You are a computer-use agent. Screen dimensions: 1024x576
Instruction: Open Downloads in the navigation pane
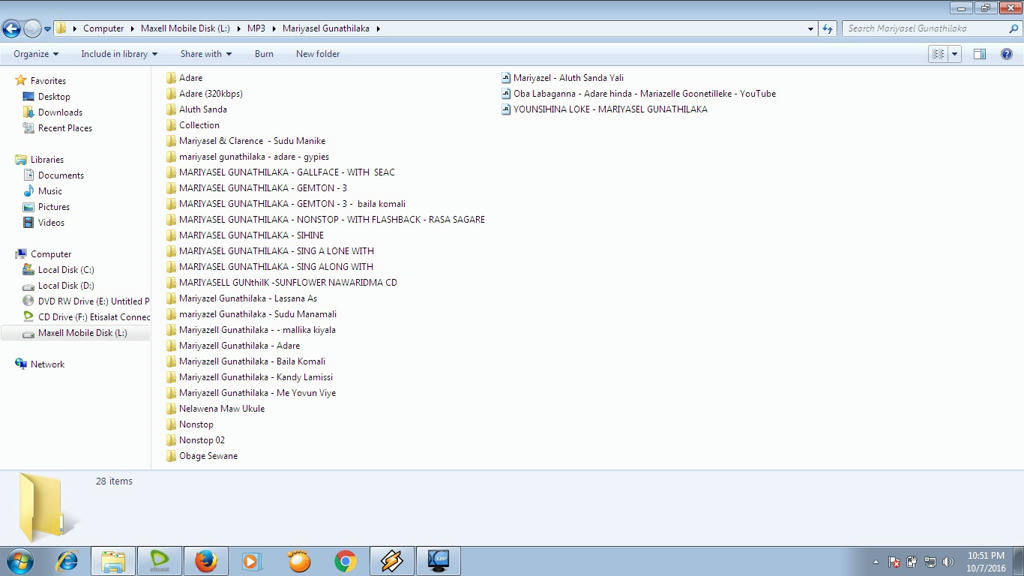tap(60, 112)
